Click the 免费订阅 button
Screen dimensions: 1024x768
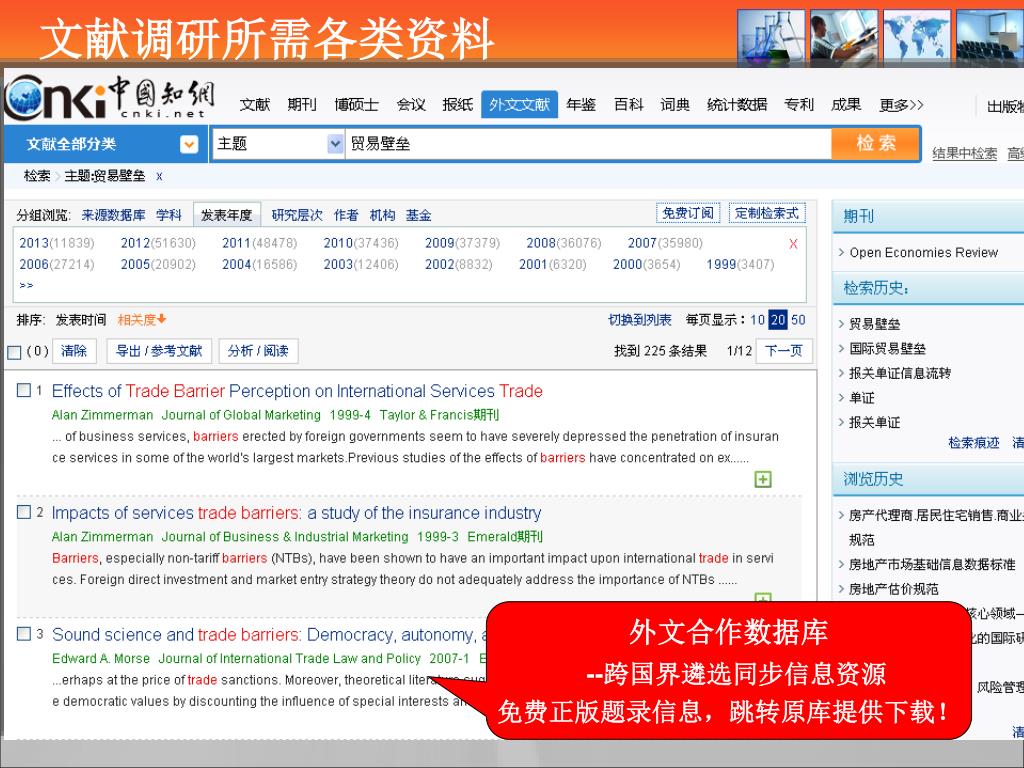[688, 213]
